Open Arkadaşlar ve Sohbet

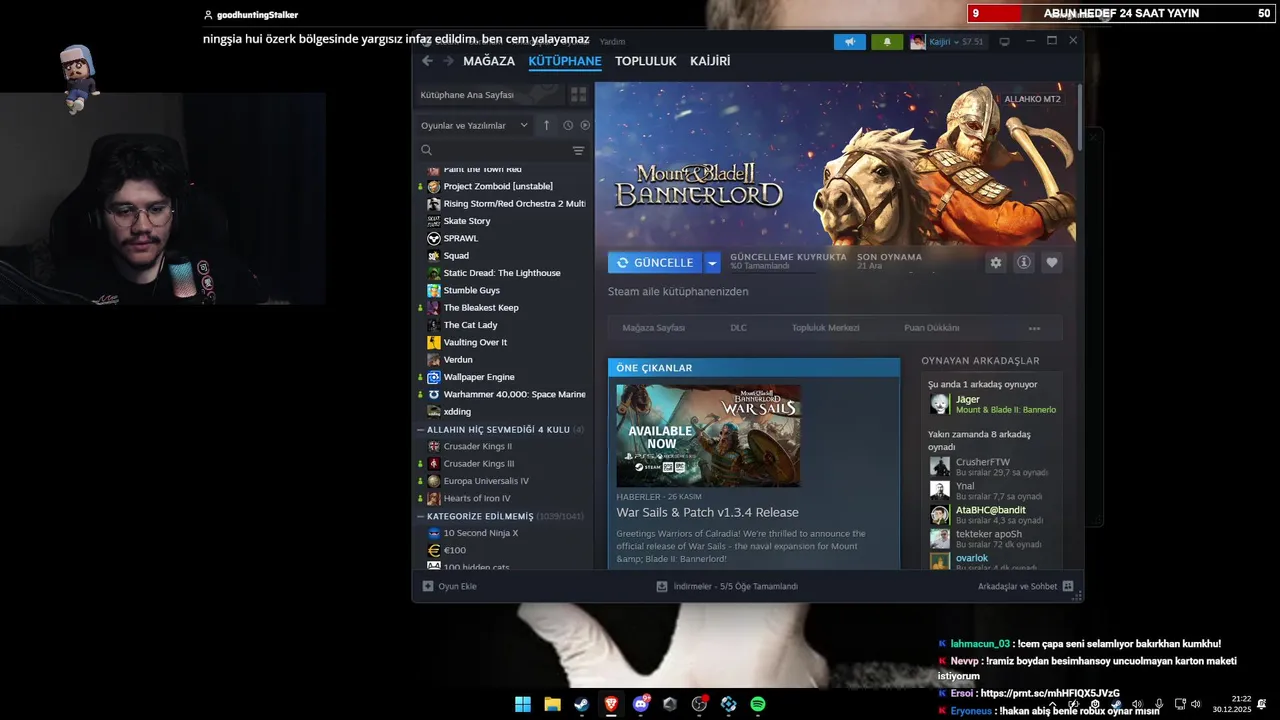(1025, 586)
